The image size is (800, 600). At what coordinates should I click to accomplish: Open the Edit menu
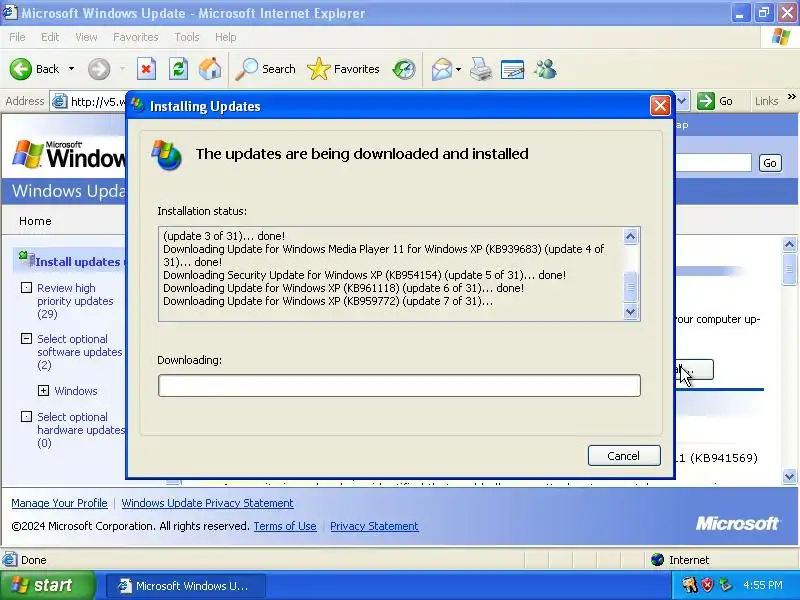click(50, 37)
